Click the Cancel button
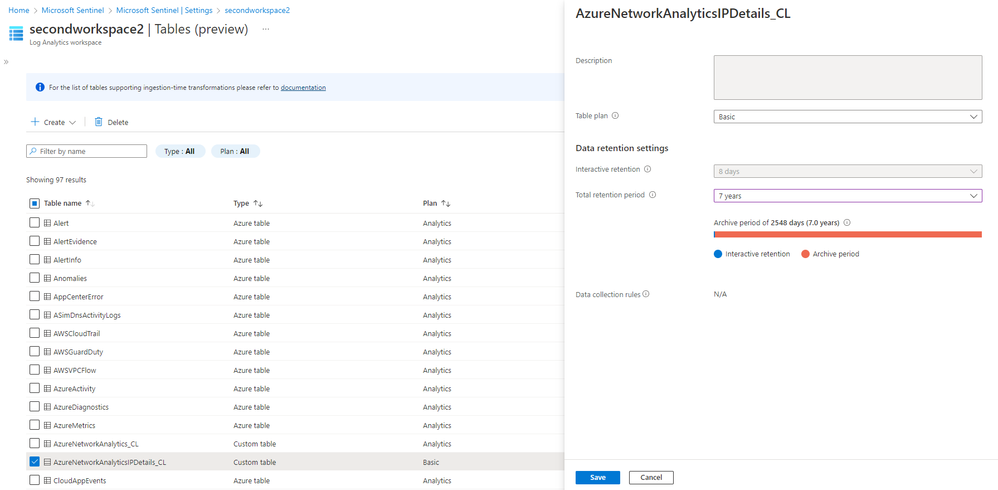The height and width of the screenshot is (490, 998). tap(651, 477)
